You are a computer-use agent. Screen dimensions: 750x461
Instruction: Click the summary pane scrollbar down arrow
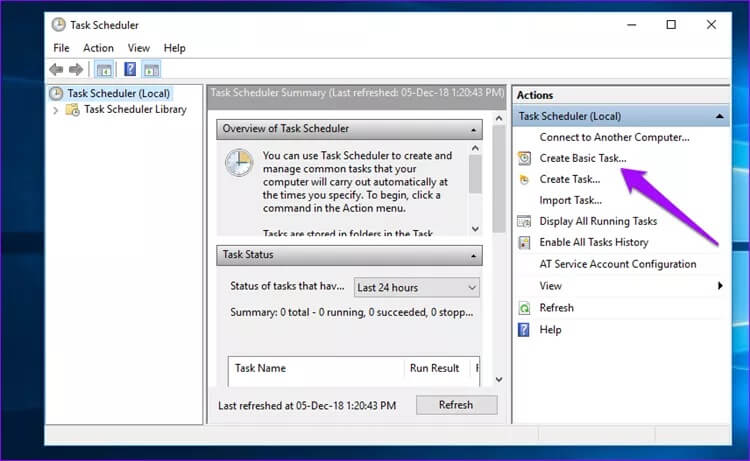click(x=499, y=380)
